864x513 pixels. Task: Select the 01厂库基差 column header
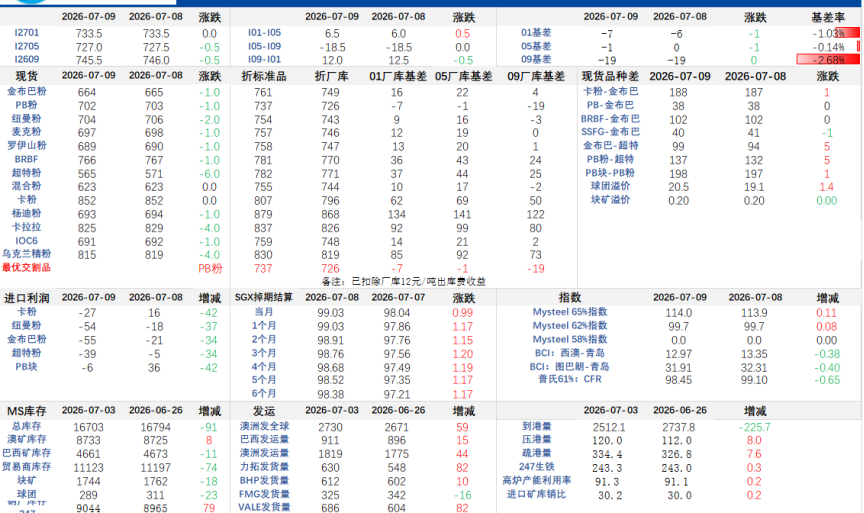pos(398,76)
